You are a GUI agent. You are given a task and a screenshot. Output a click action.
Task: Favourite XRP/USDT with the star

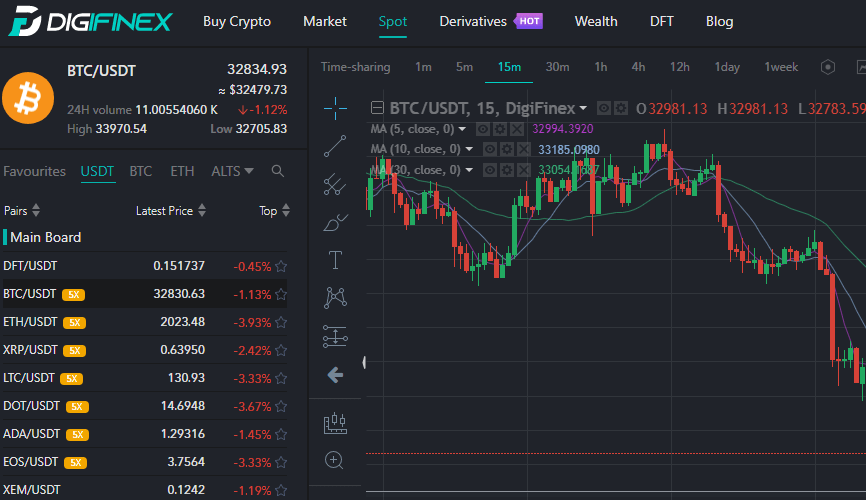(x=281, y=350)
